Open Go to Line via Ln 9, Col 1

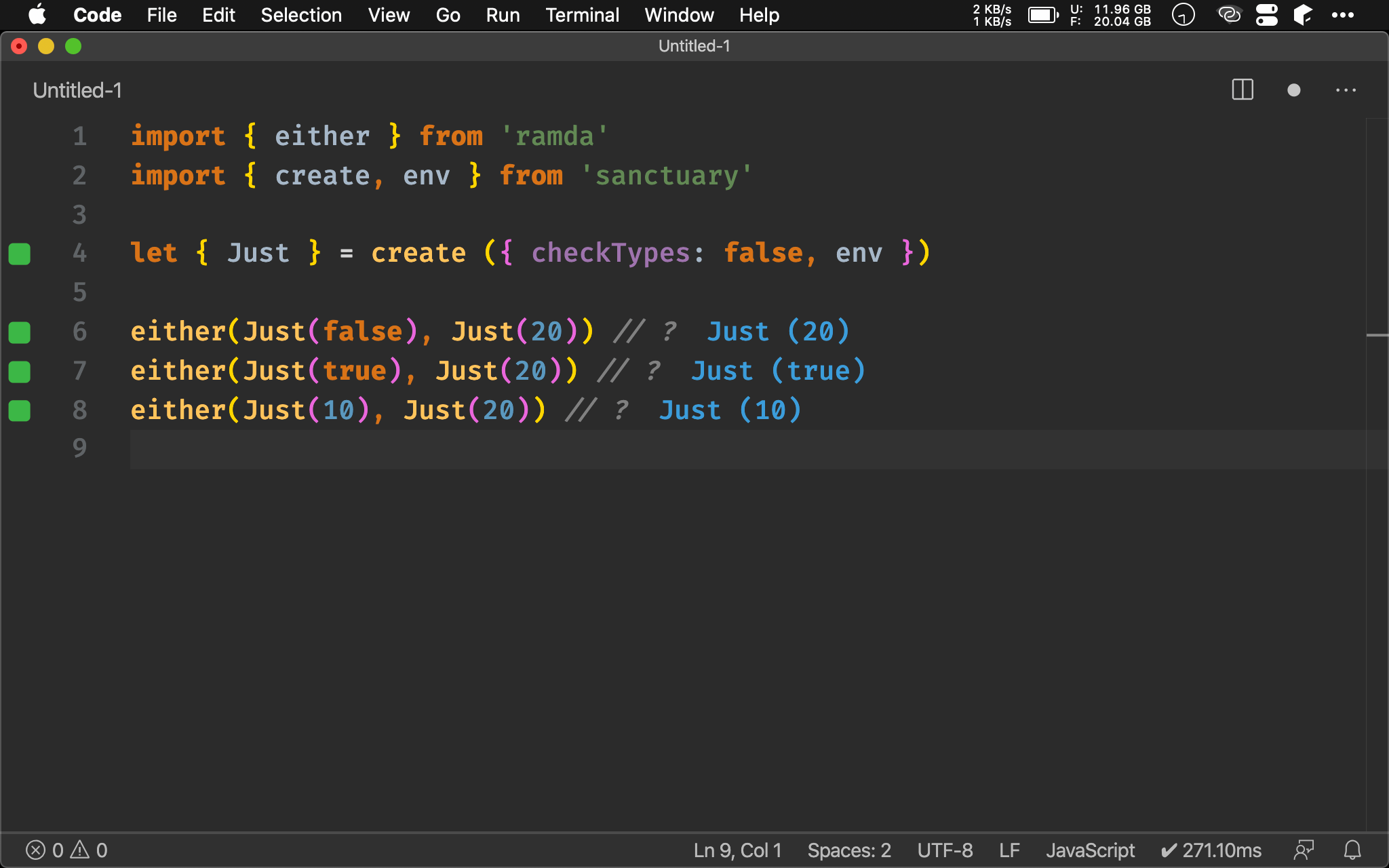pos(737,850)
